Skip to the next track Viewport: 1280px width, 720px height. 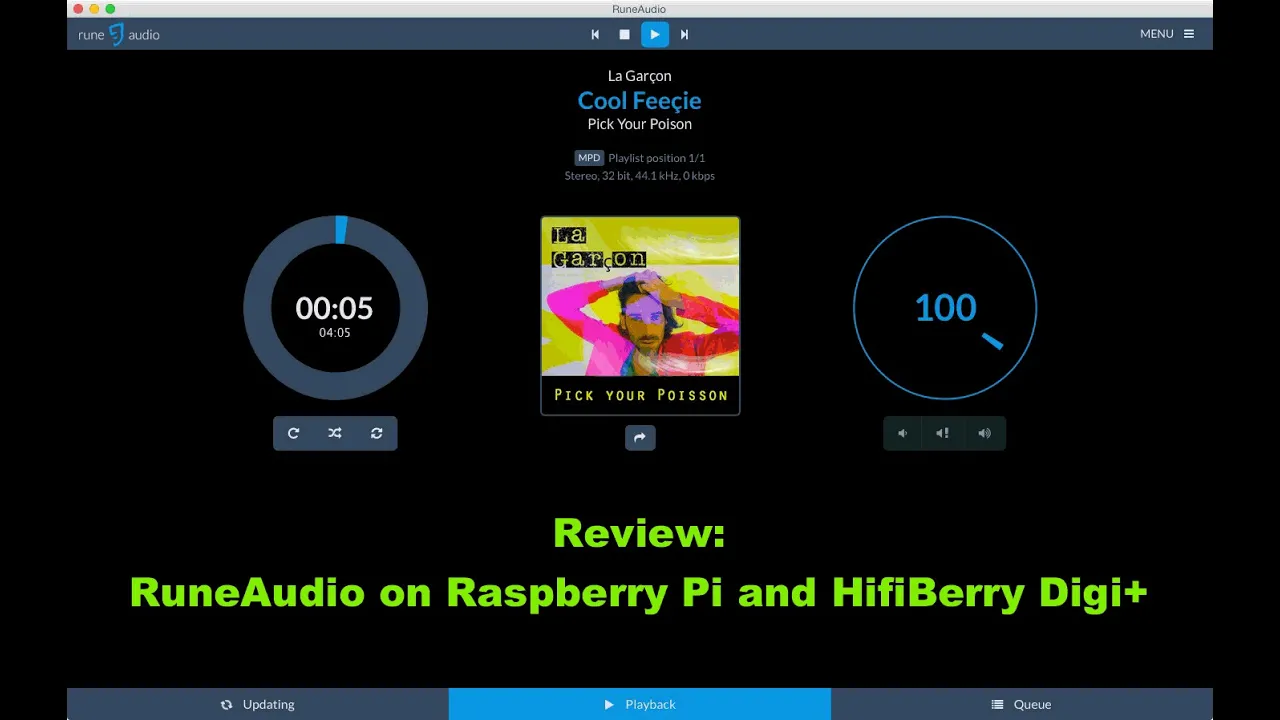(x=684, y=34)
